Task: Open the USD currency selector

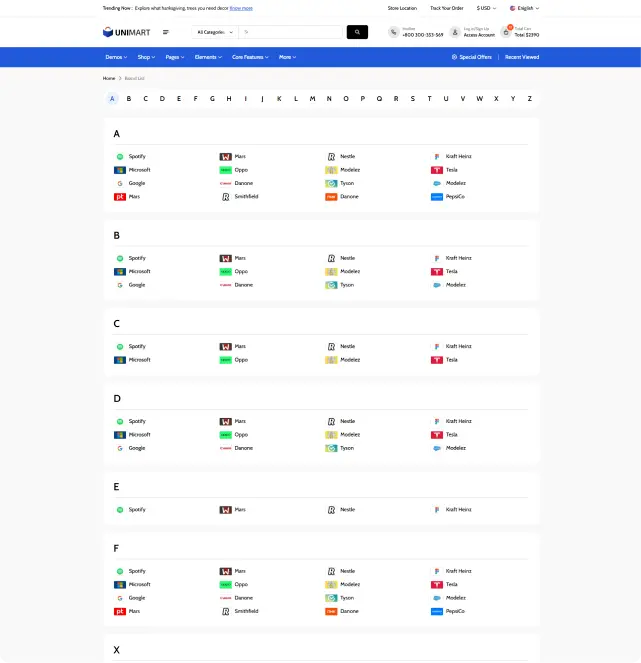Action: pos(485,7)
